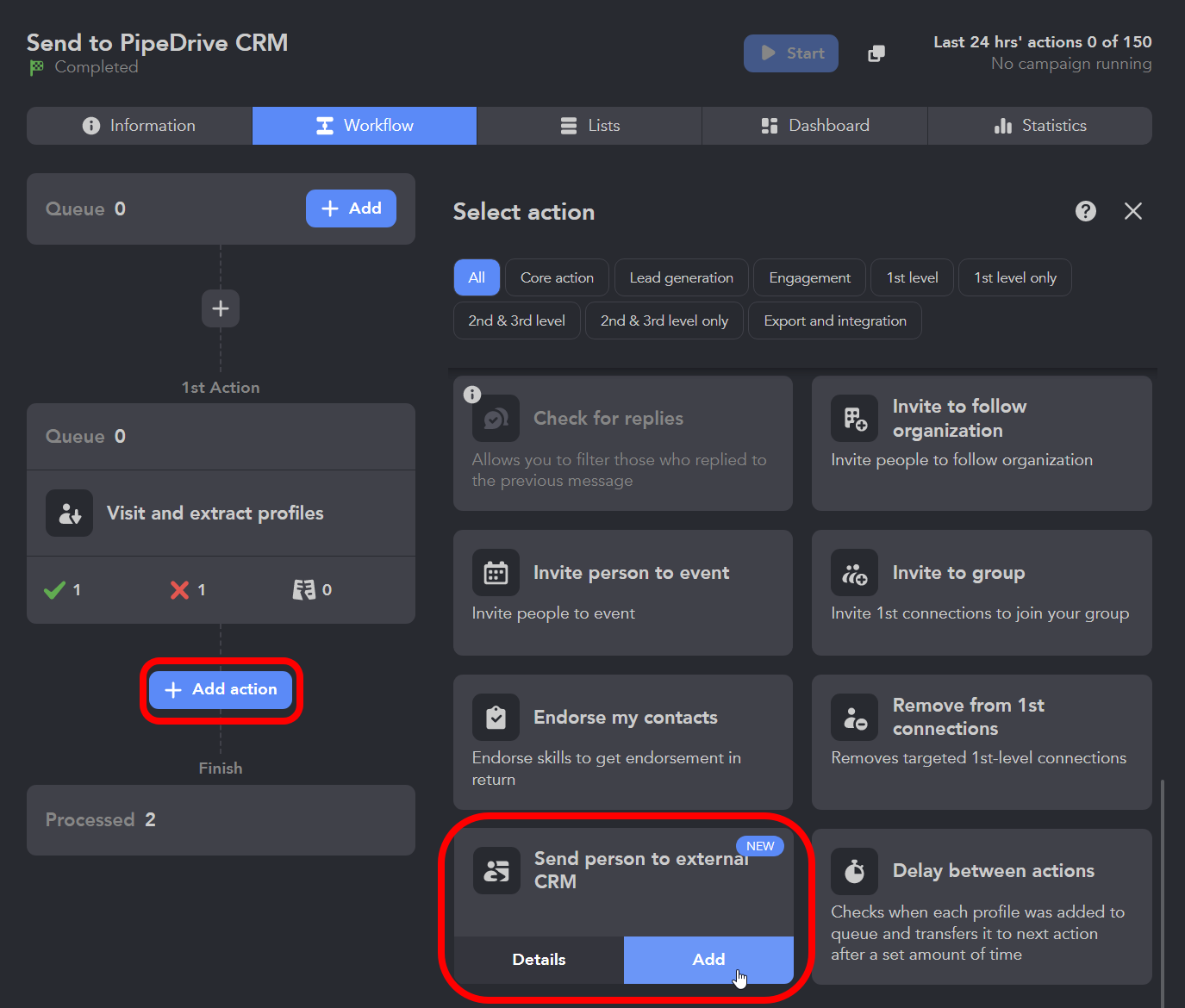Click the Invite to follow organization icon
This screenshot has height=1008, width=1185.
point(854,418)
